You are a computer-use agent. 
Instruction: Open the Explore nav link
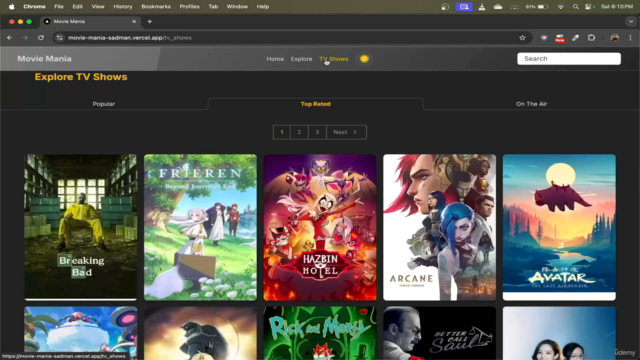(301, 59)
